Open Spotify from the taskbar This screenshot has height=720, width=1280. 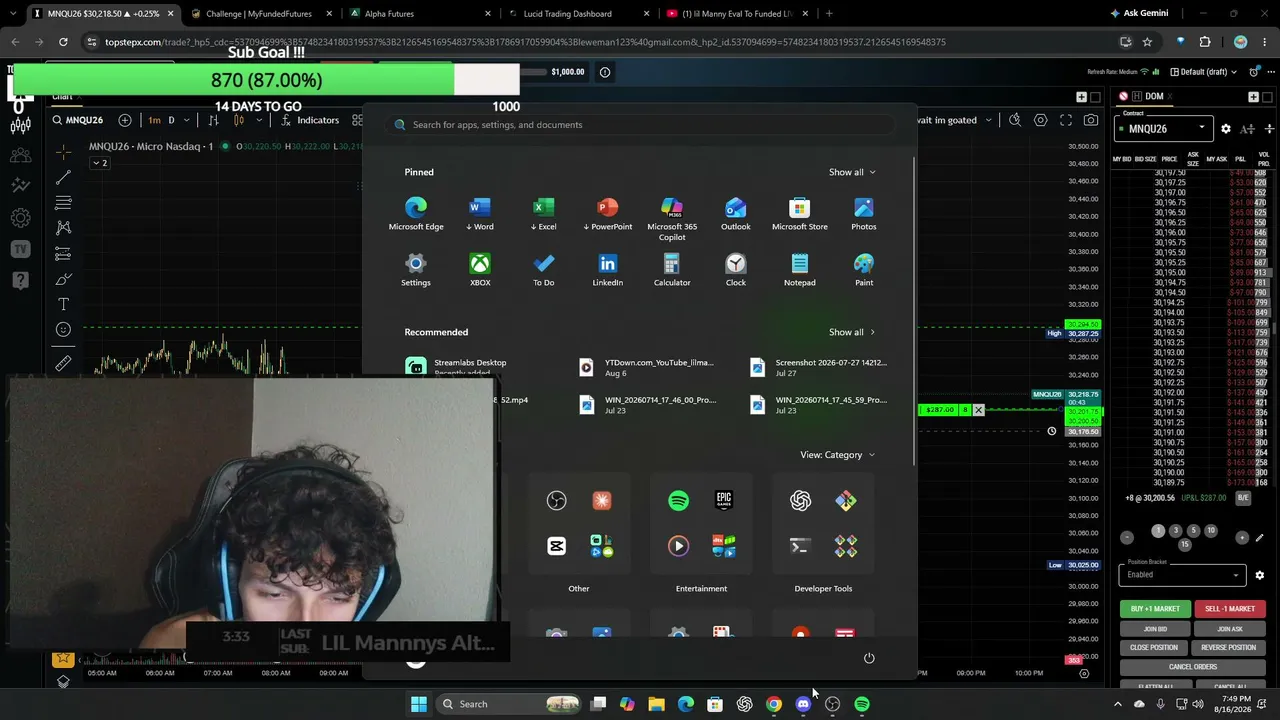pyautogui.click(x=862, y=704)
